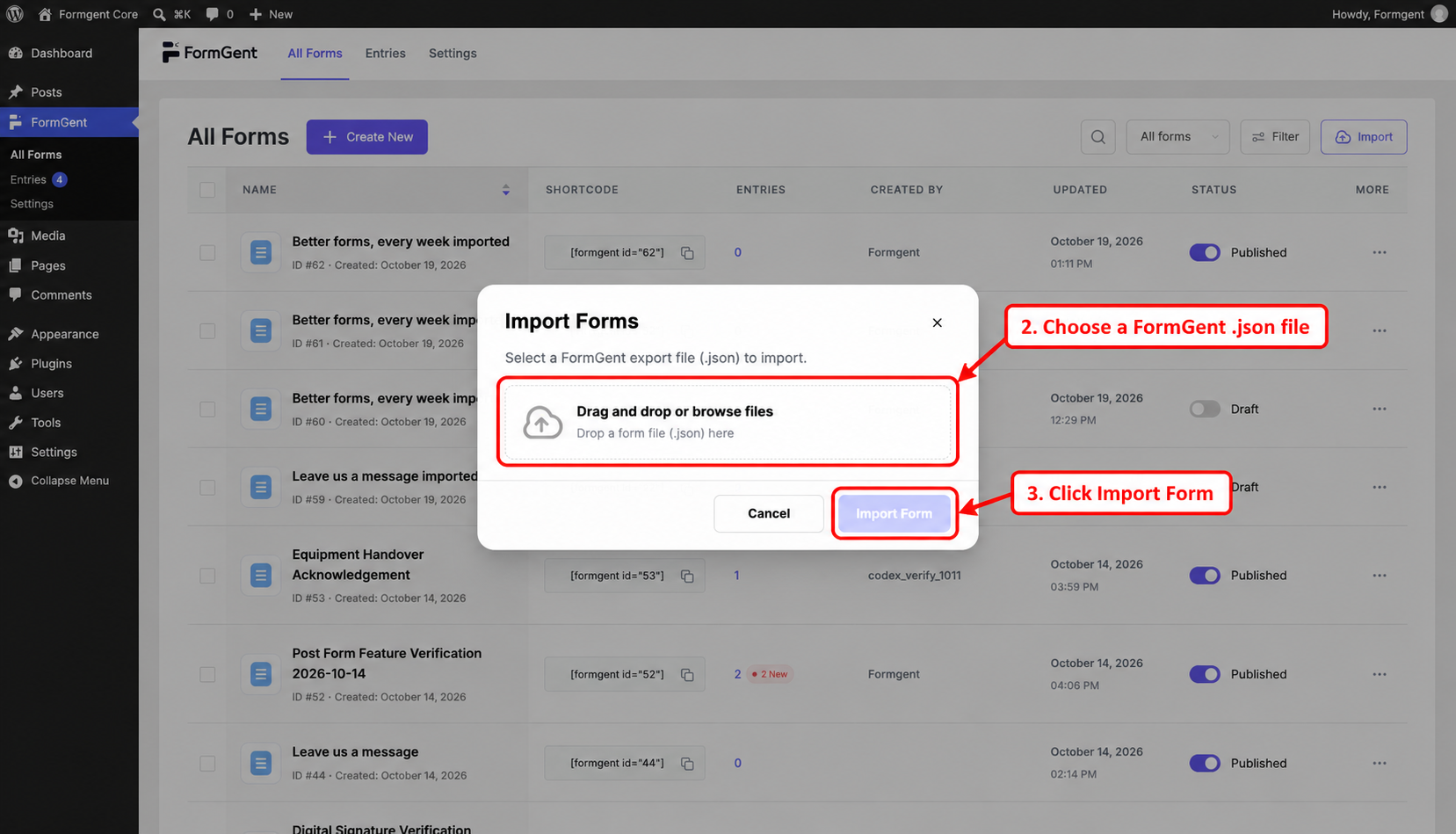Open the more options menu for form #52
This screenshot has height=834, width=1456.
click(1380, 675)
